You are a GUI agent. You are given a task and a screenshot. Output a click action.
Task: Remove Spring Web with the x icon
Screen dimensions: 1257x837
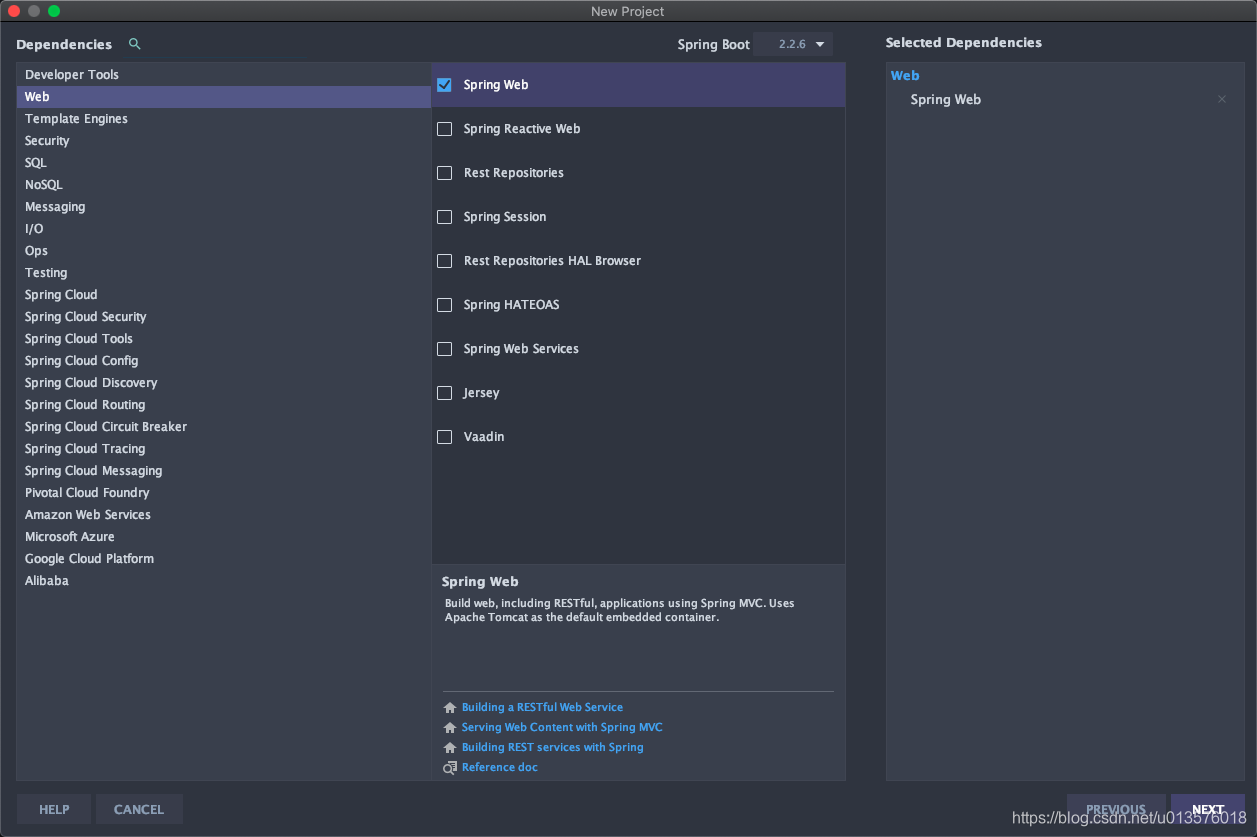pyautogui.click(x=1222, y=99)
